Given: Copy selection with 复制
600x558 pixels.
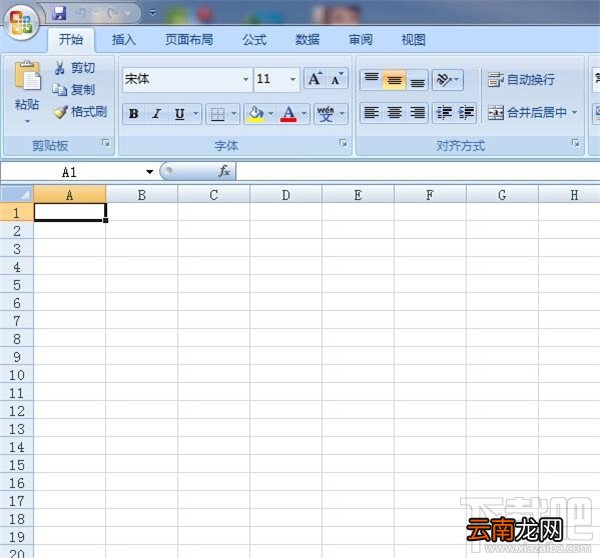Looking at the screenshot, I should (74, 90).
